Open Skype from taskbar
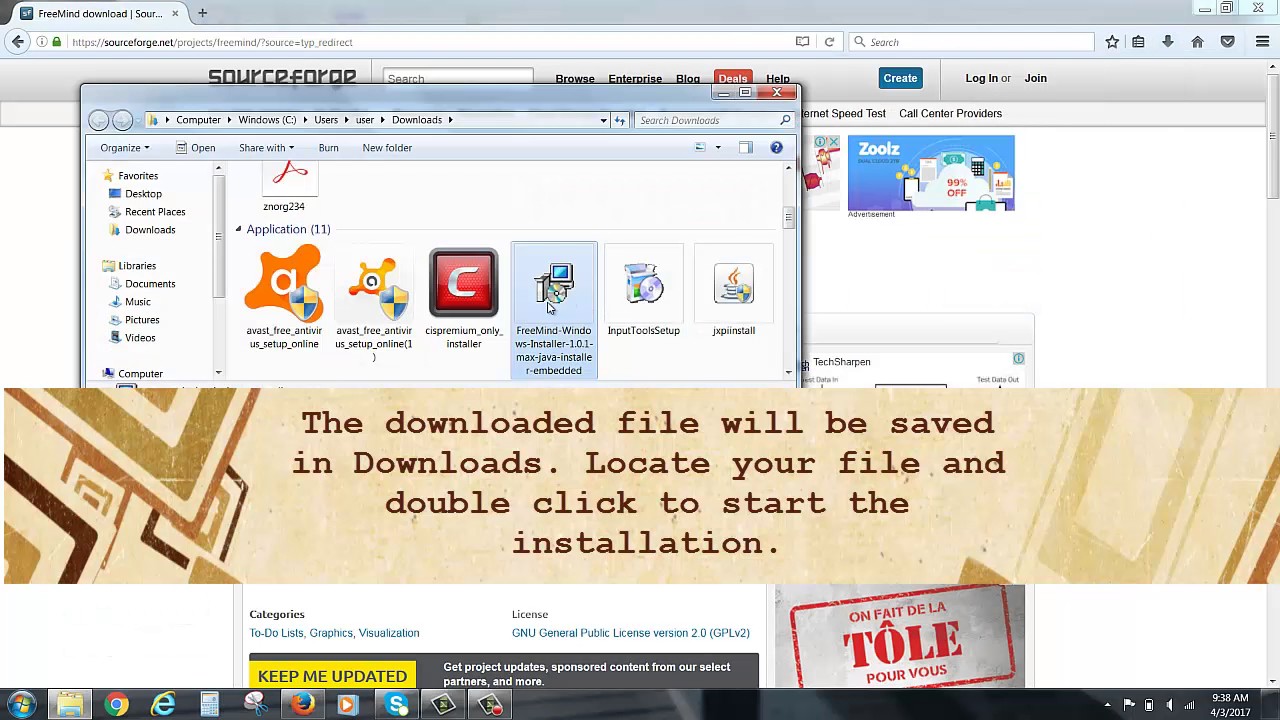This screenshot has height=720, width=1280. click(x=397, y=705)
